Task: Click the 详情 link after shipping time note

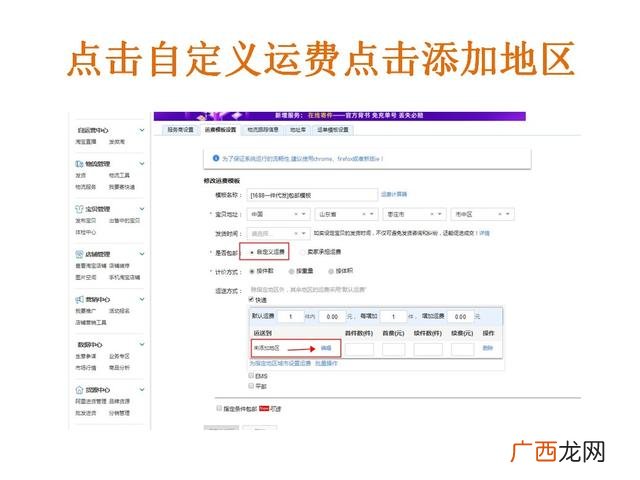Action: (x=484, y=233)
